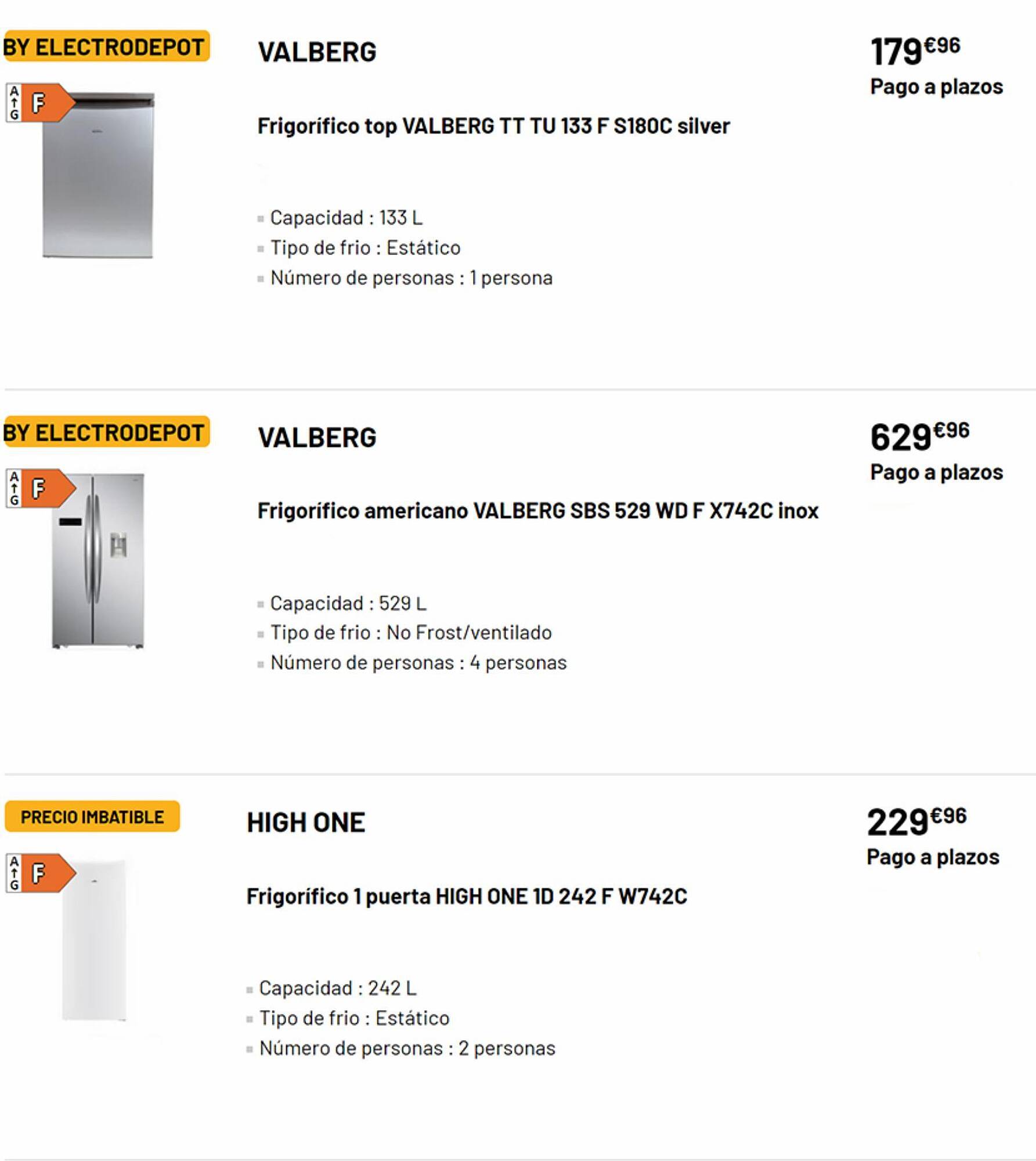Image resolution: width=1036 pixels, height=1161 pixels.
Task: Open Frigorífico americano VALBERG SBS 529 product link
Action: coord(538,511)
